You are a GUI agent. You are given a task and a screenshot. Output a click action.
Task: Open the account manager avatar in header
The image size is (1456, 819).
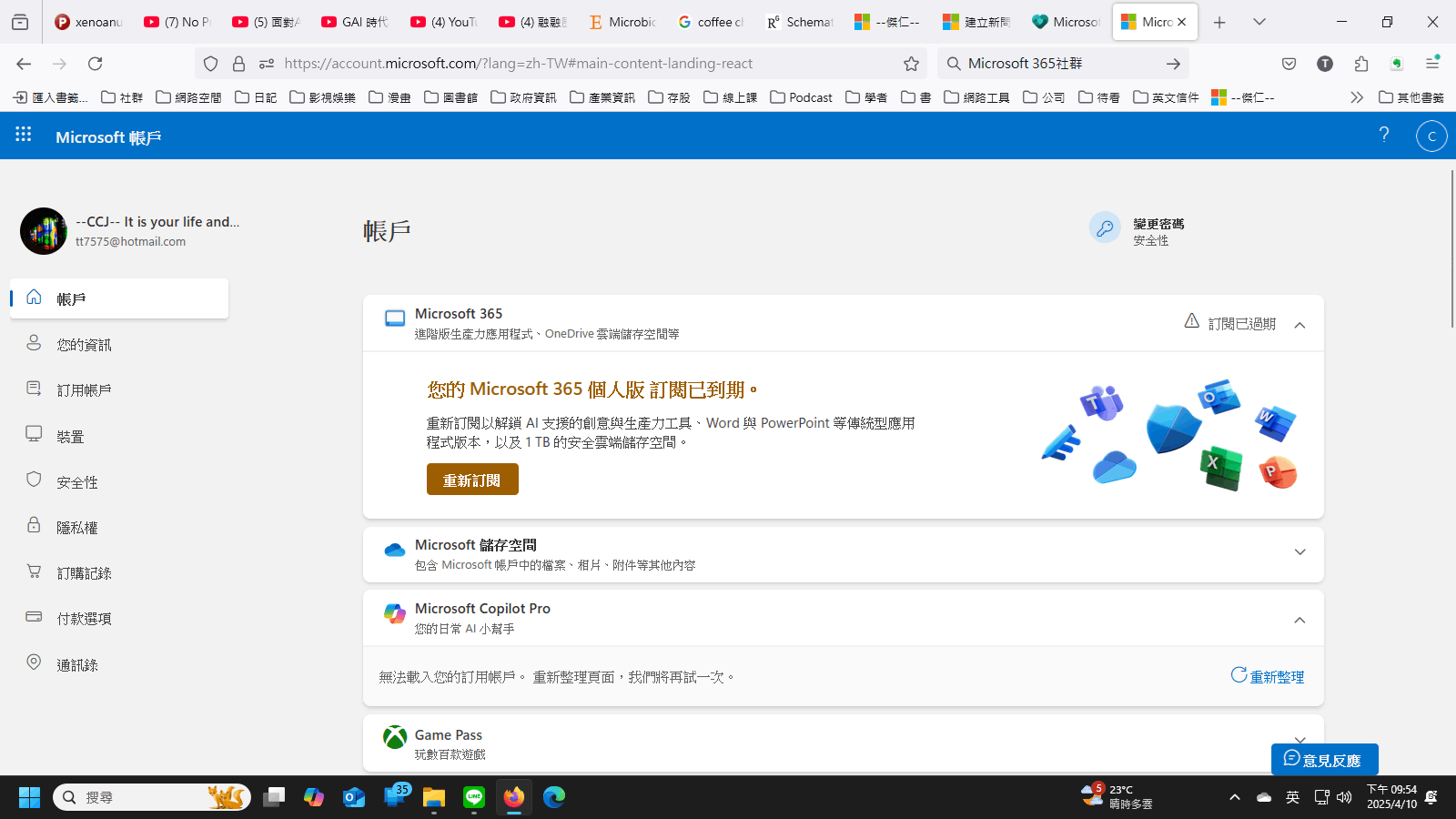pos(1431,136)
